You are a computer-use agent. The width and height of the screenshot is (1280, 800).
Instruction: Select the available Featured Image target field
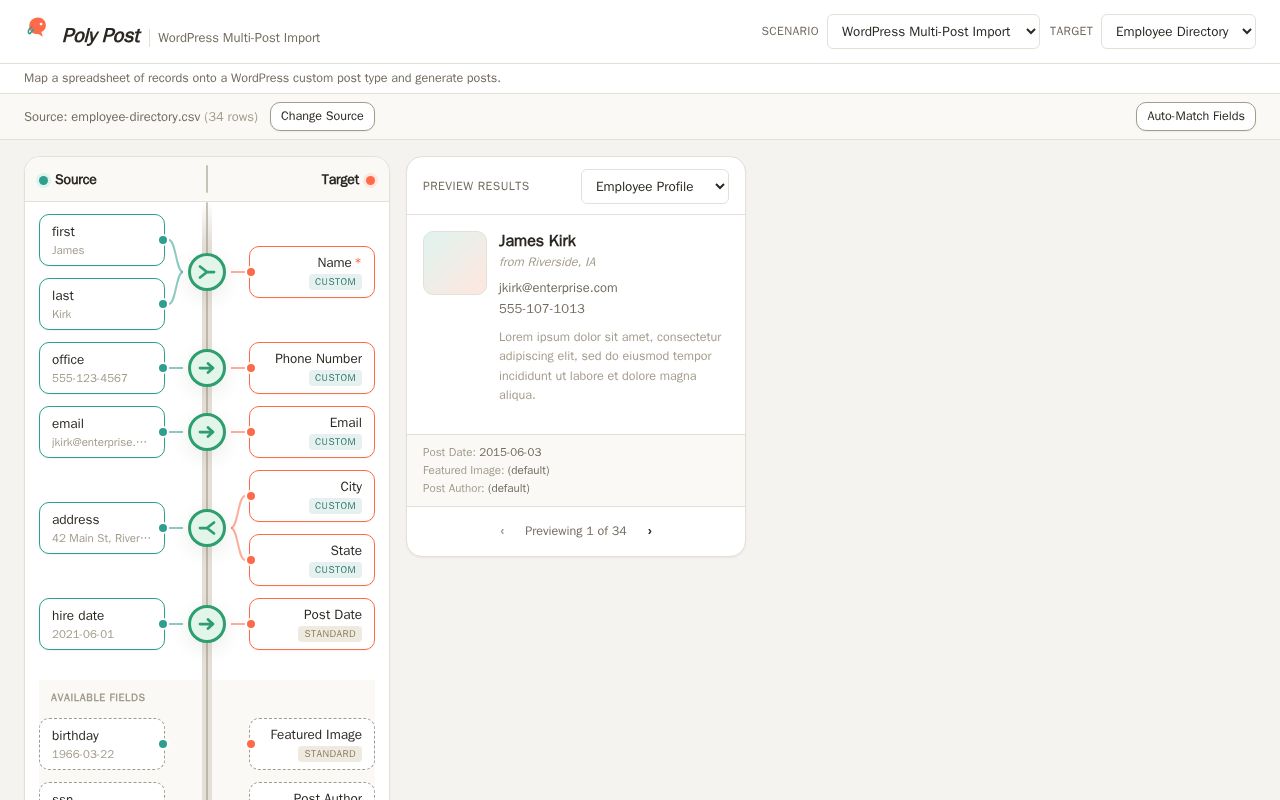click(x=312, y=744)
